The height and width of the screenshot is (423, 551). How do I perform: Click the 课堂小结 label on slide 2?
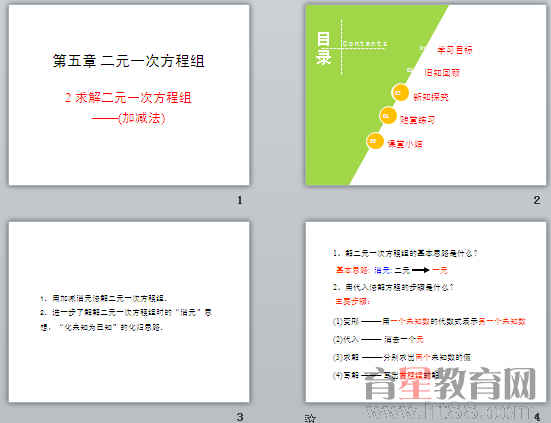click(x=405, y=143)
